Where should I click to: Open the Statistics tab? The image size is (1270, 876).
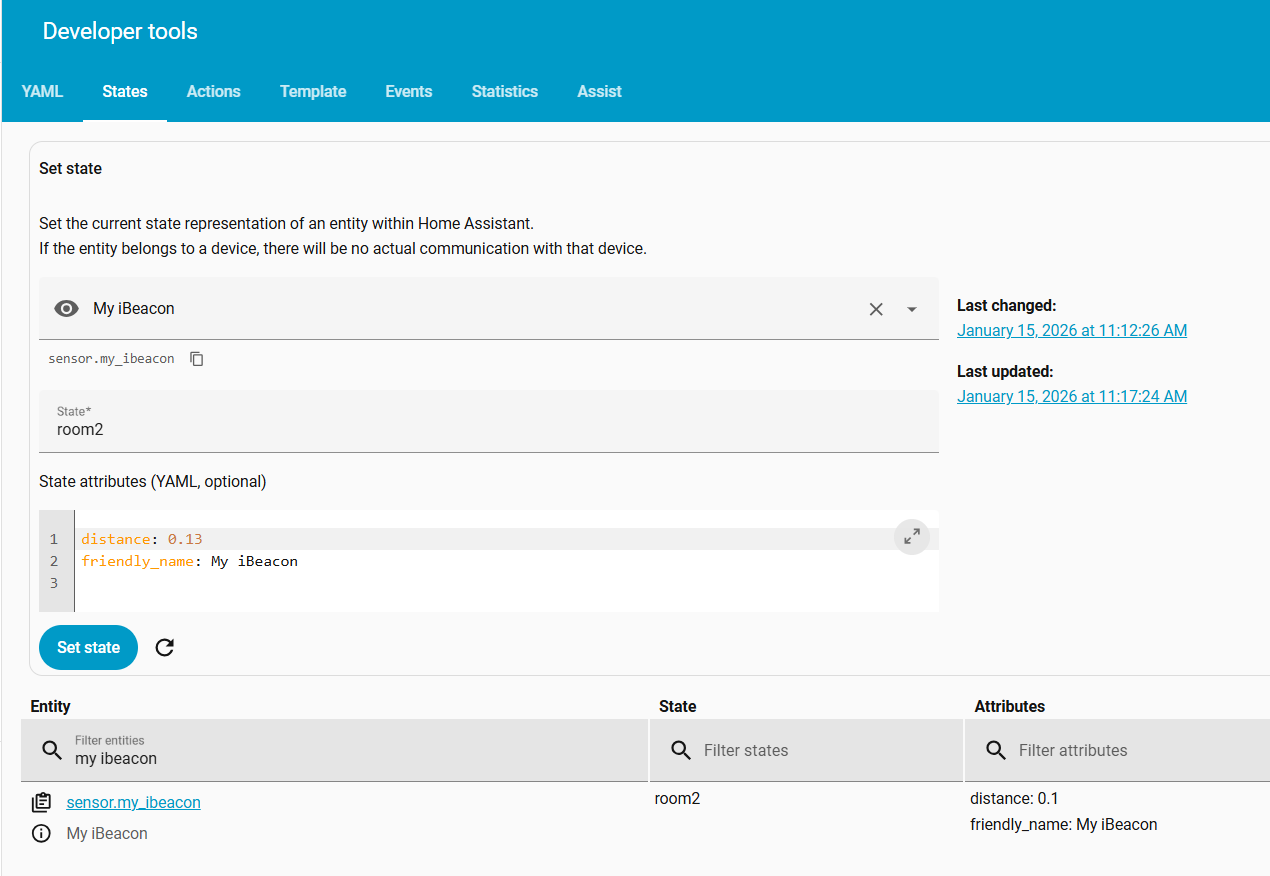click(x=505, y=91)
